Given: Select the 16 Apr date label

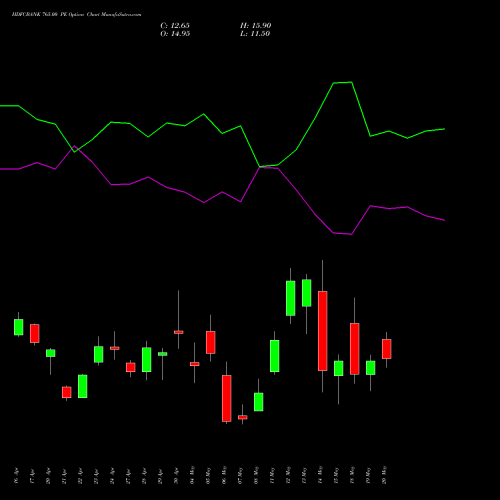Looking at the screenshot, I should point(17,475).
